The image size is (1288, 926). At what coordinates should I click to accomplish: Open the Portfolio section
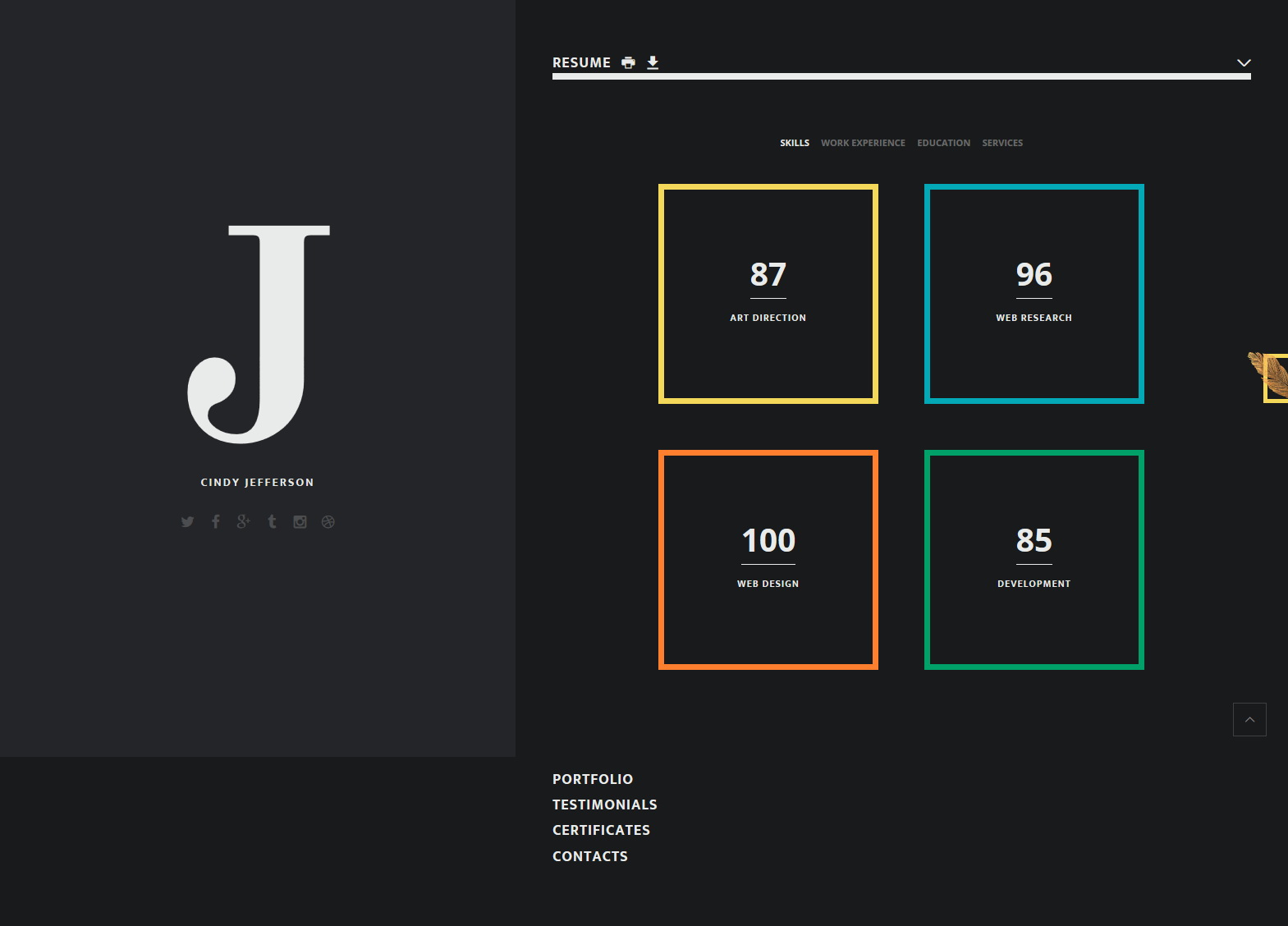(593, 779)
